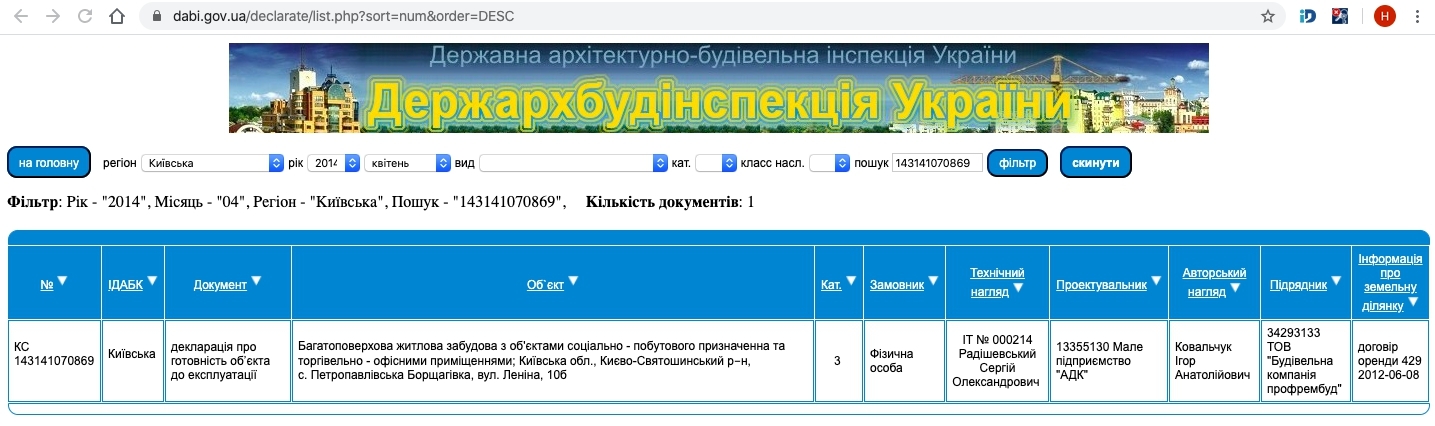Click the № column header link
Screen dimensions: 1435x426
click(x=46, y=285)
